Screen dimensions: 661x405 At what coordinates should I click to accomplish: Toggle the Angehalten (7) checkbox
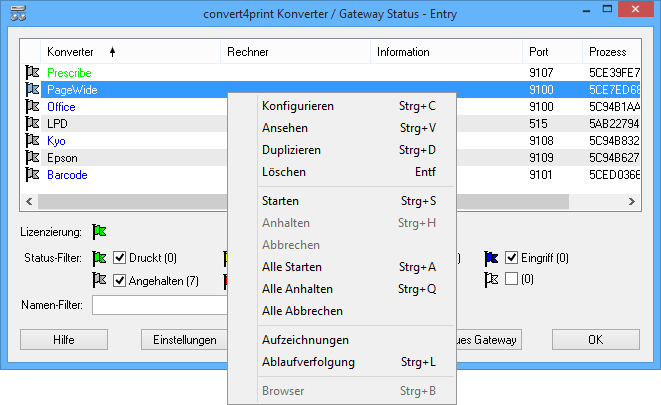click(120, 280)
